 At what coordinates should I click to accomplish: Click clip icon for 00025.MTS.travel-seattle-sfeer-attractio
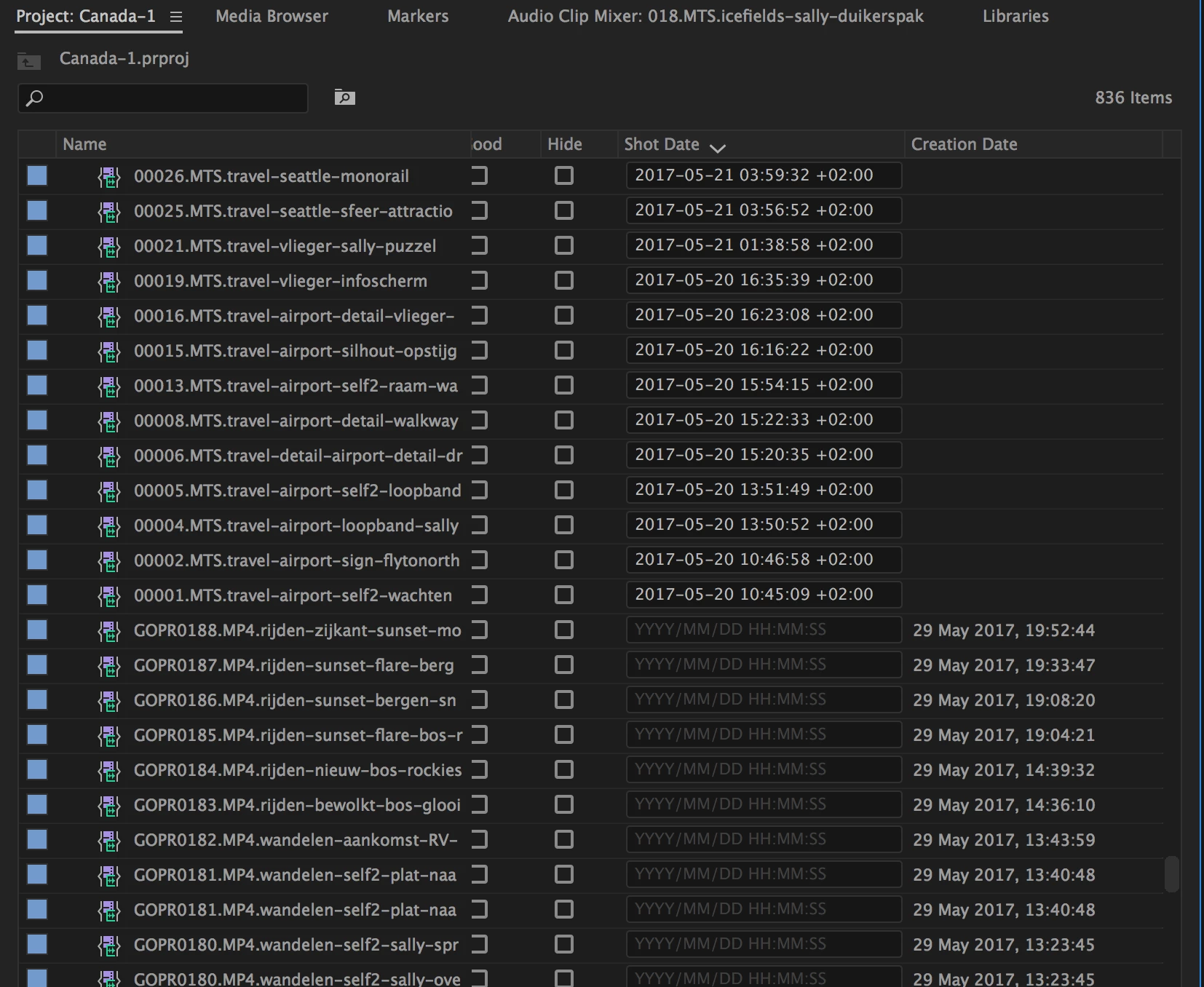point(109,211)
